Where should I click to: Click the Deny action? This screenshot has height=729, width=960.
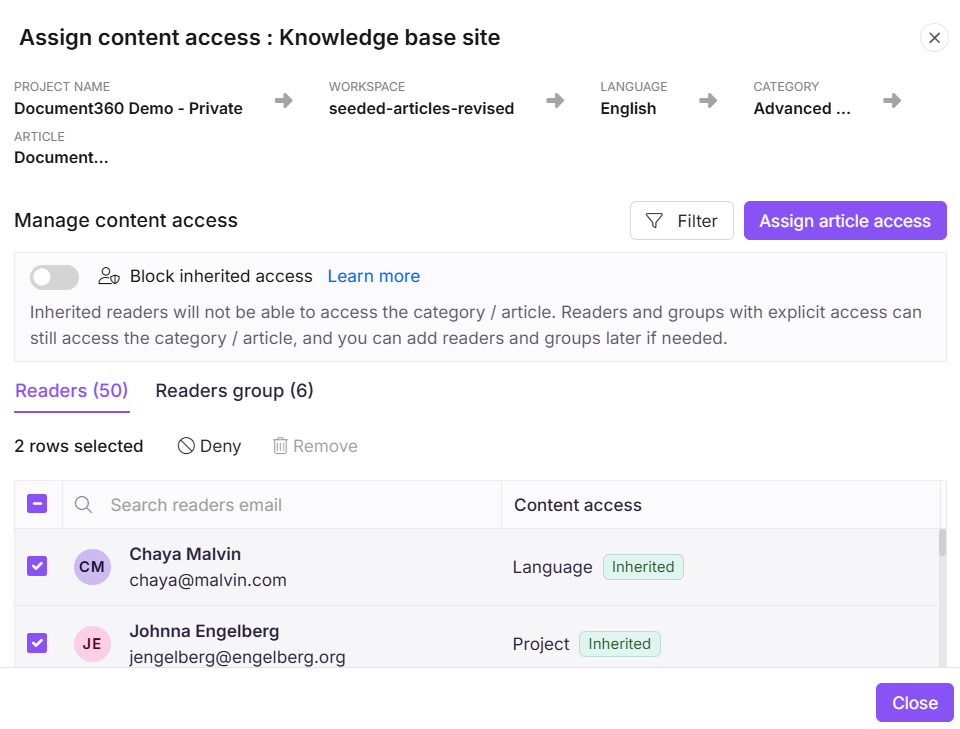coord(209,446)
